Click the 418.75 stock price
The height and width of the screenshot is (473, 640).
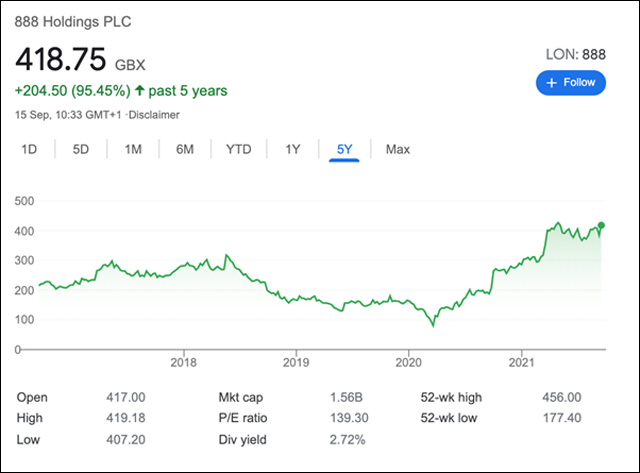click(60, 59)
